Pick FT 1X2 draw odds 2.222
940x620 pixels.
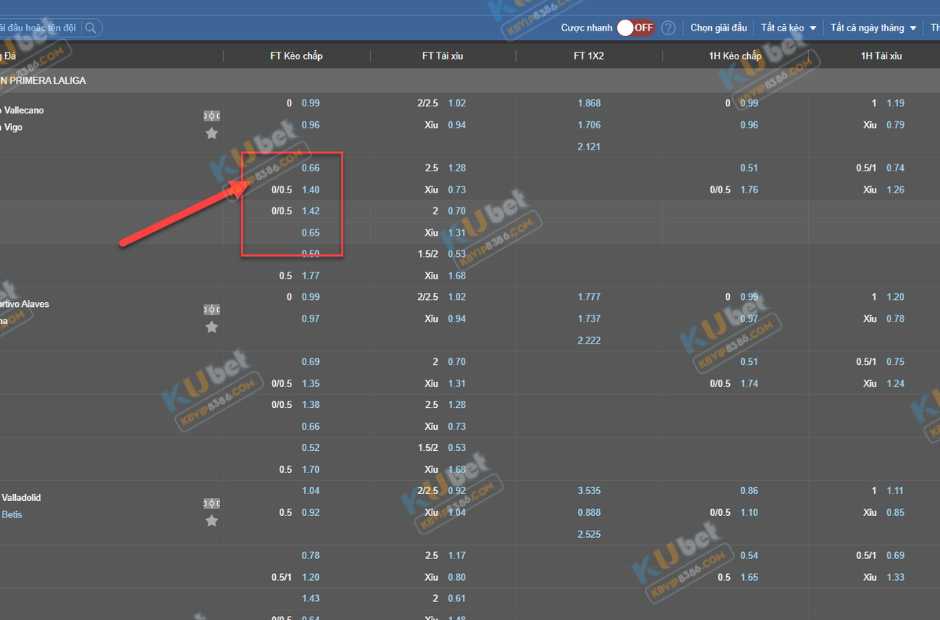coord(589,340)
